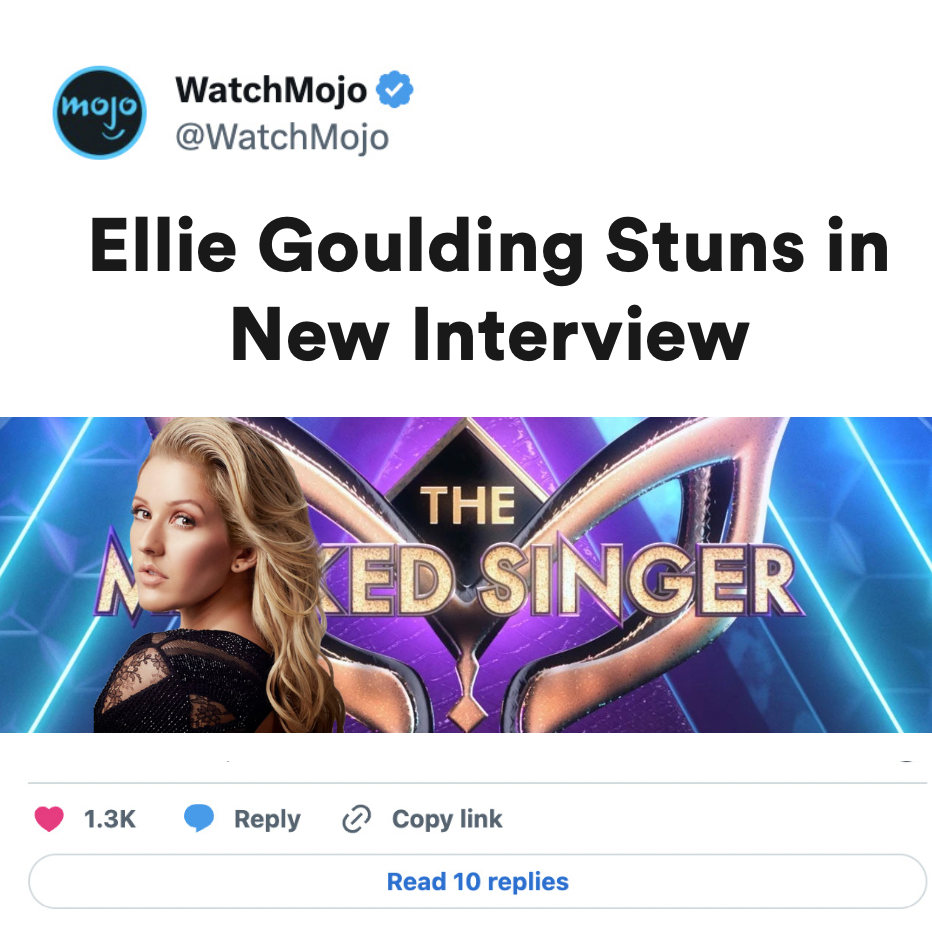Open The Masked Singer banner image
The height and width of the screenshot is (936, 932).
(x=466, y=574)
